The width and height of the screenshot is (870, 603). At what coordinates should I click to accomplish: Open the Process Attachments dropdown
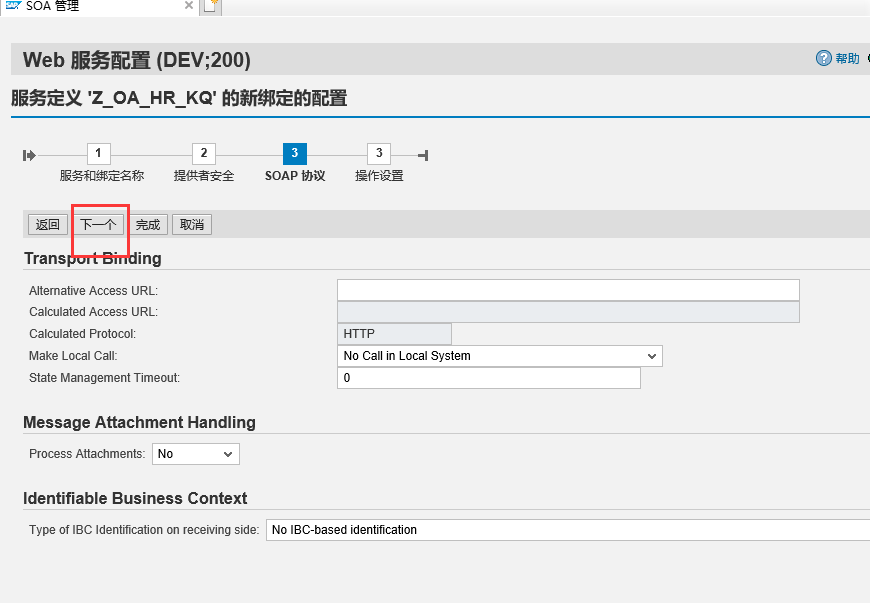point(196,454)
